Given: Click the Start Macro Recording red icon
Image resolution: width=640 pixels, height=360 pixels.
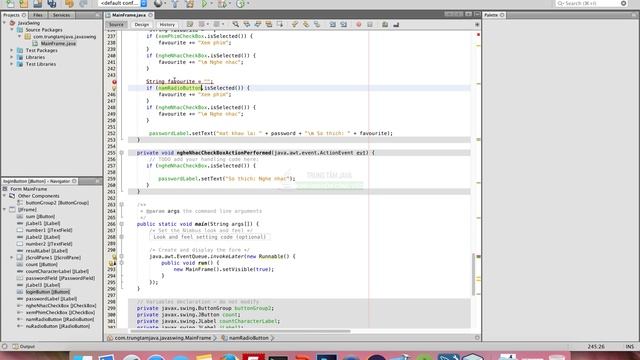Looking at the screenshot, I should (x=358, y=24).
